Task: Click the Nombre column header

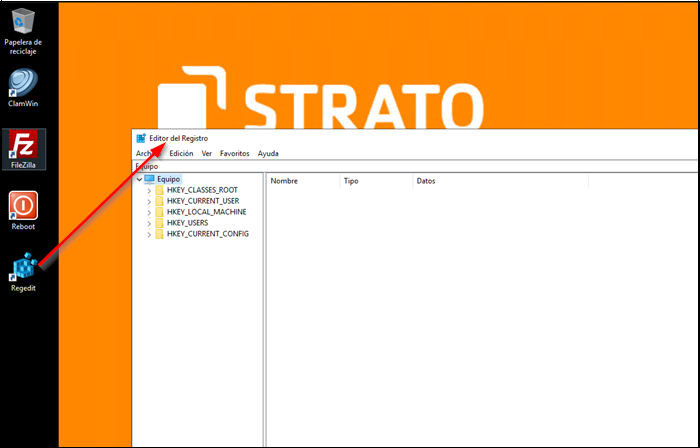Action: (303, 181)
